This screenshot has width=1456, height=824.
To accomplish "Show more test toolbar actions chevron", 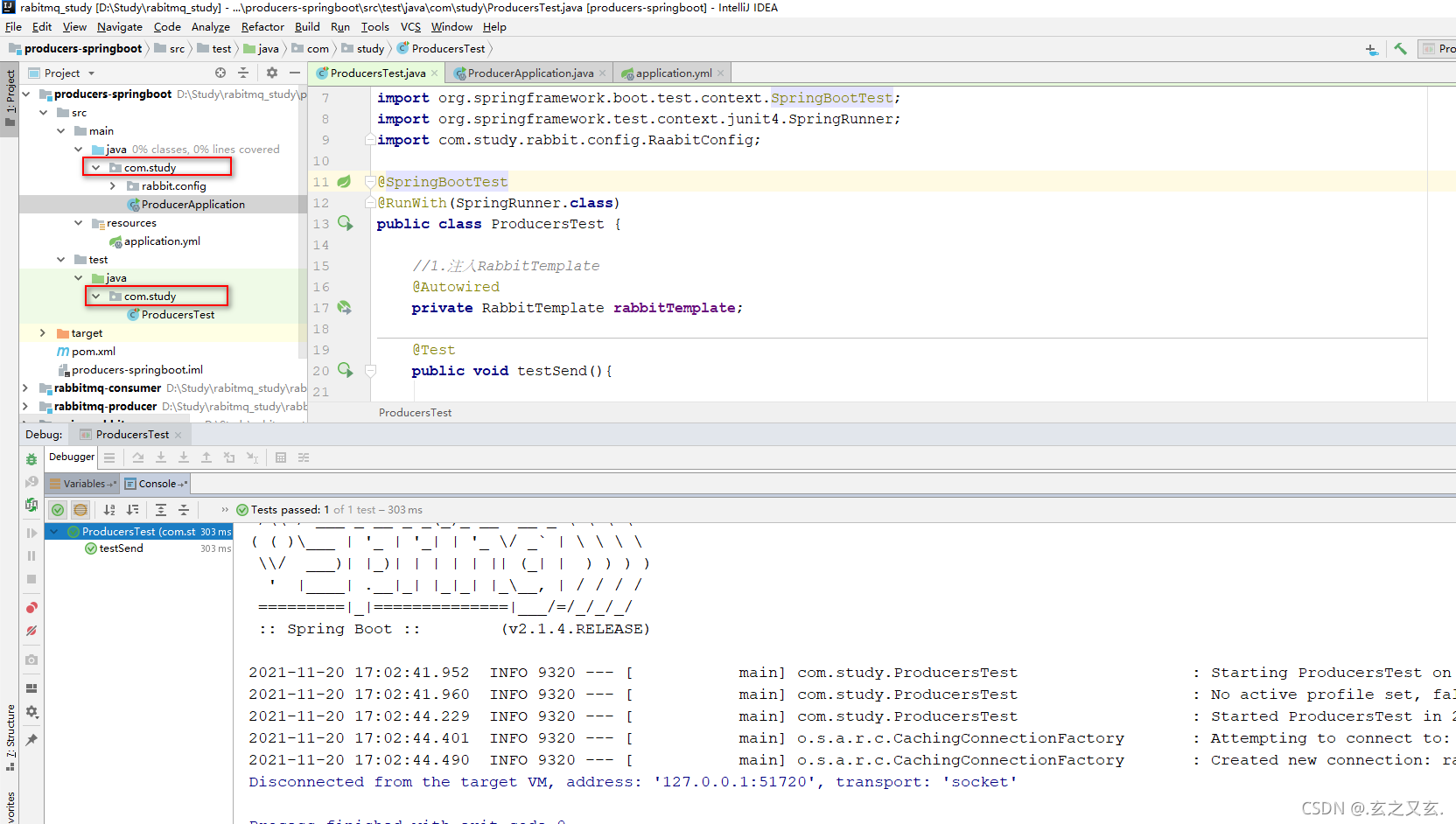I will (x=225, y=510).
